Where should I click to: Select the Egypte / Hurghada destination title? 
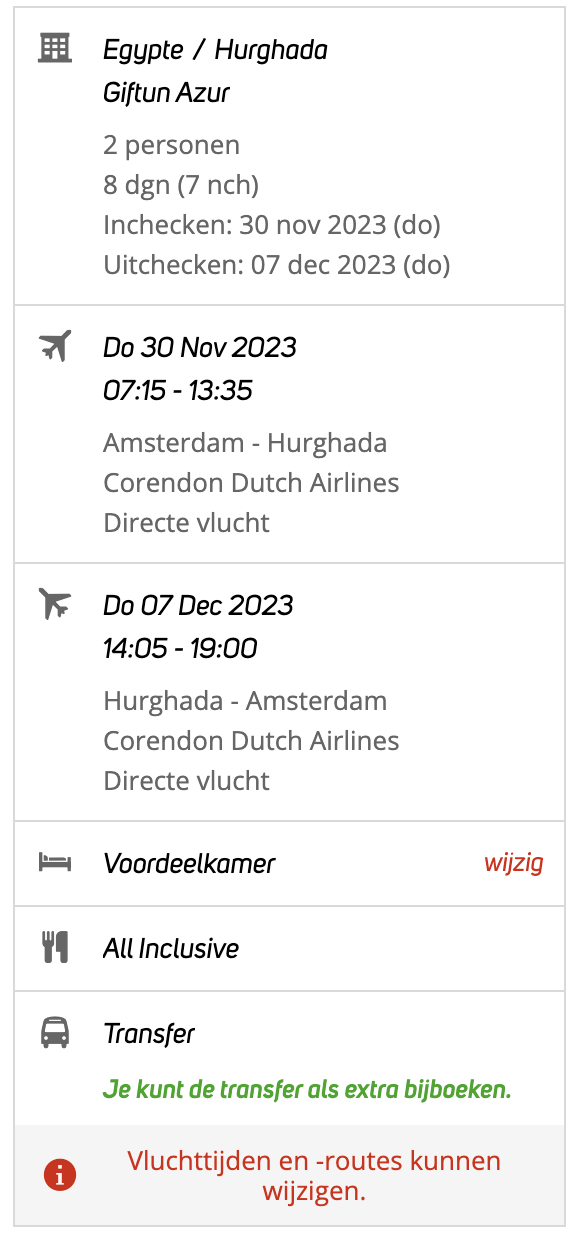pyautogui.click(x=215, y=50)
